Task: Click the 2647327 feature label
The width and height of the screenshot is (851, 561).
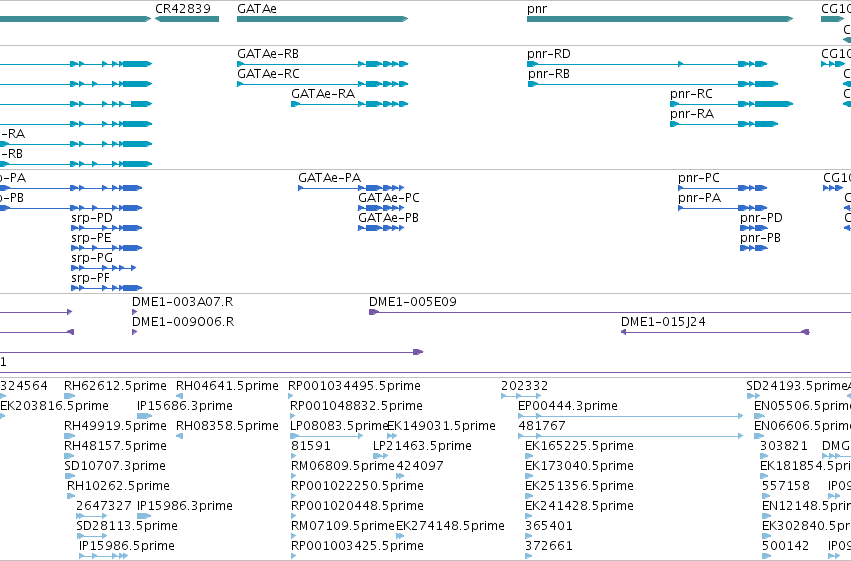Action: pos(104,507)
